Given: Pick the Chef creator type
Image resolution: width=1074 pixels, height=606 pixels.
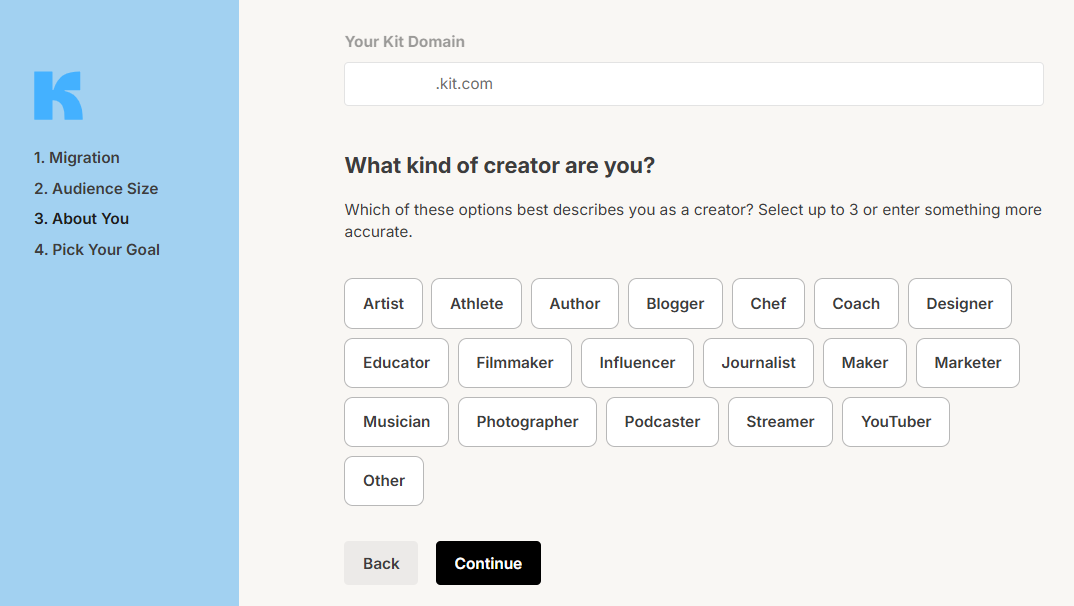Looking at the screenshot, I should click(768, 304).
